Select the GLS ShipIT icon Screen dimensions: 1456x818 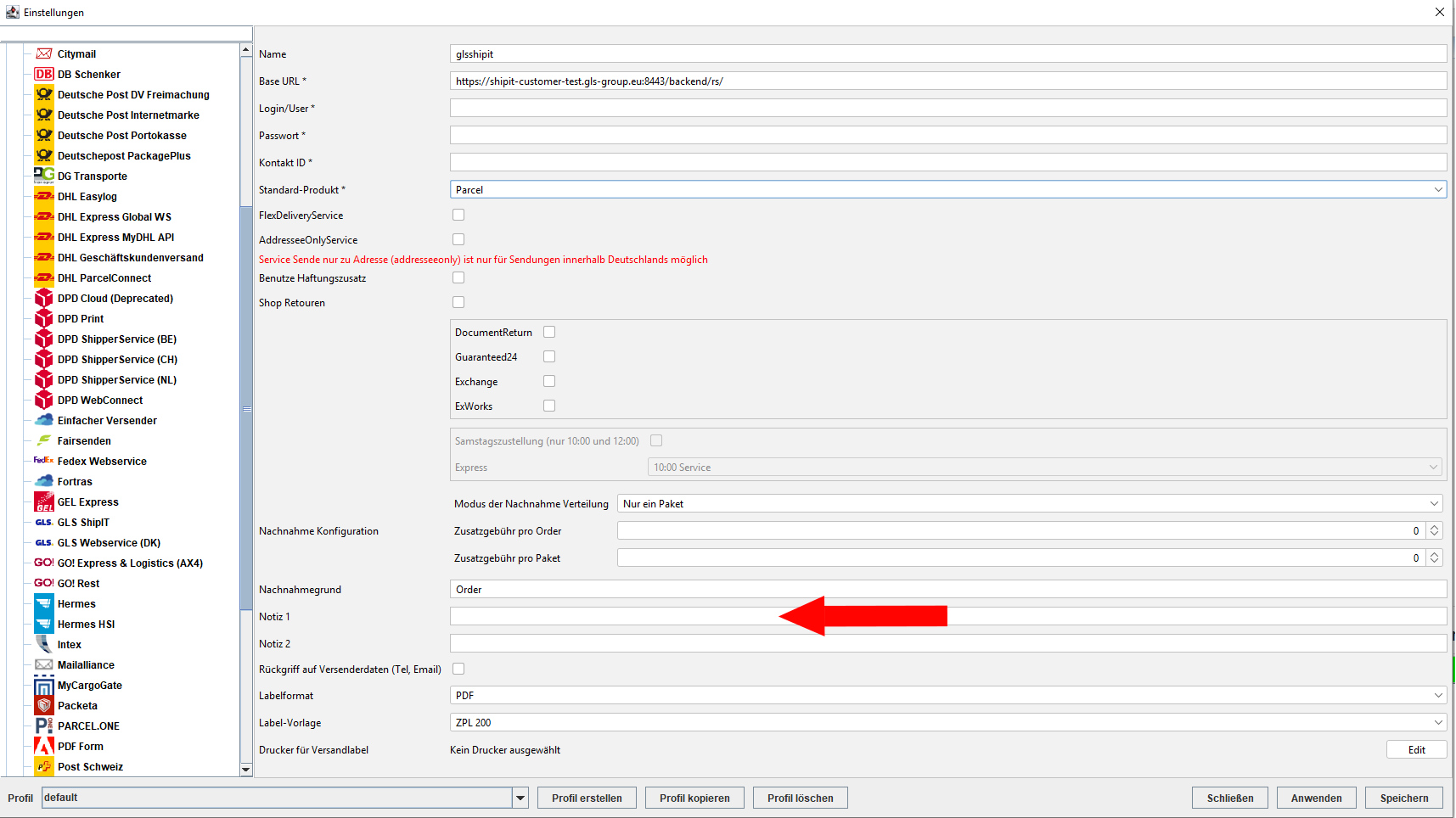tap(44, 522)
